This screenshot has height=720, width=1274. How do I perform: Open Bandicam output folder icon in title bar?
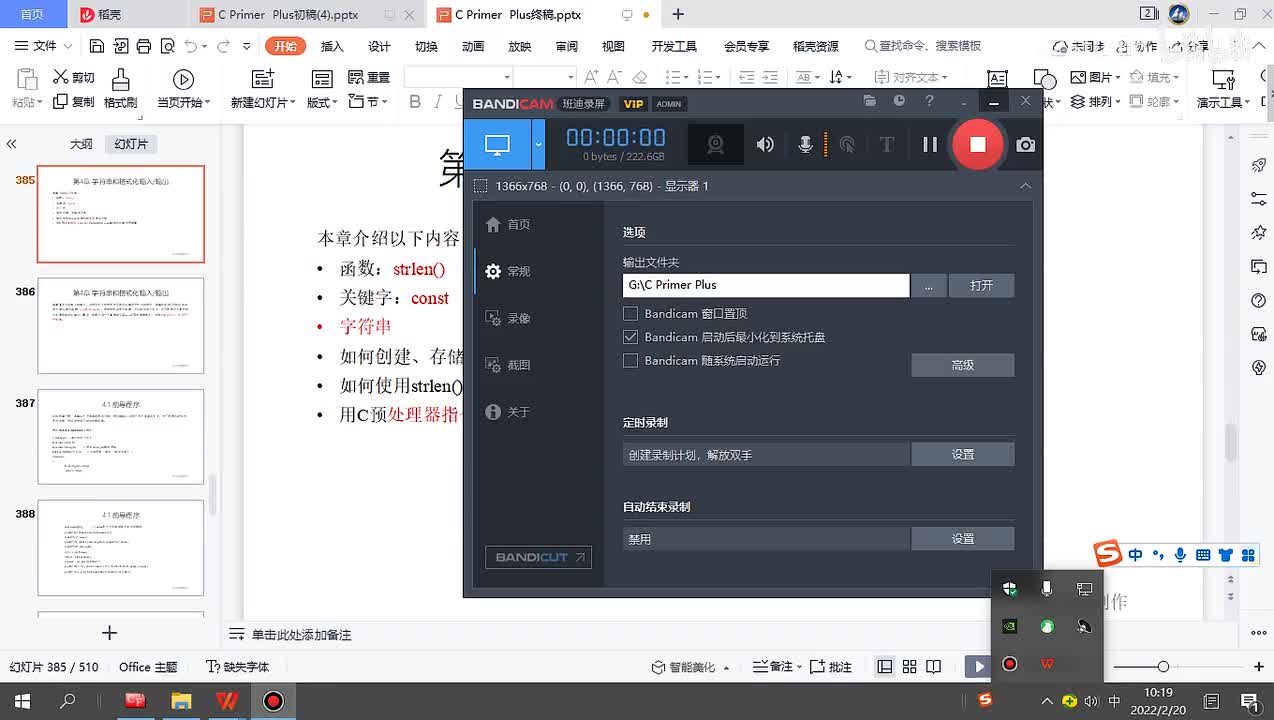[x=870, y=101]
